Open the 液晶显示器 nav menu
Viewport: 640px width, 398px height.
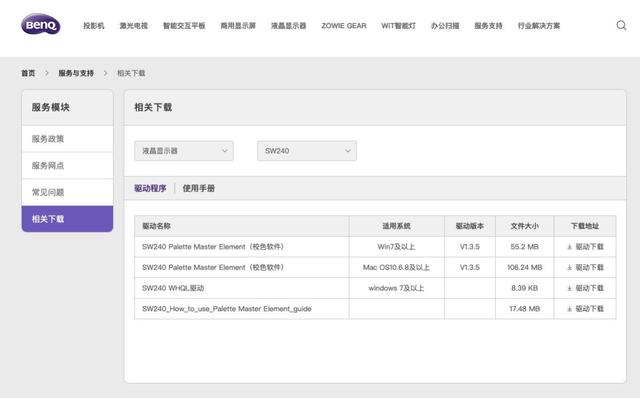pyautogui.click(x=289, y=26)
